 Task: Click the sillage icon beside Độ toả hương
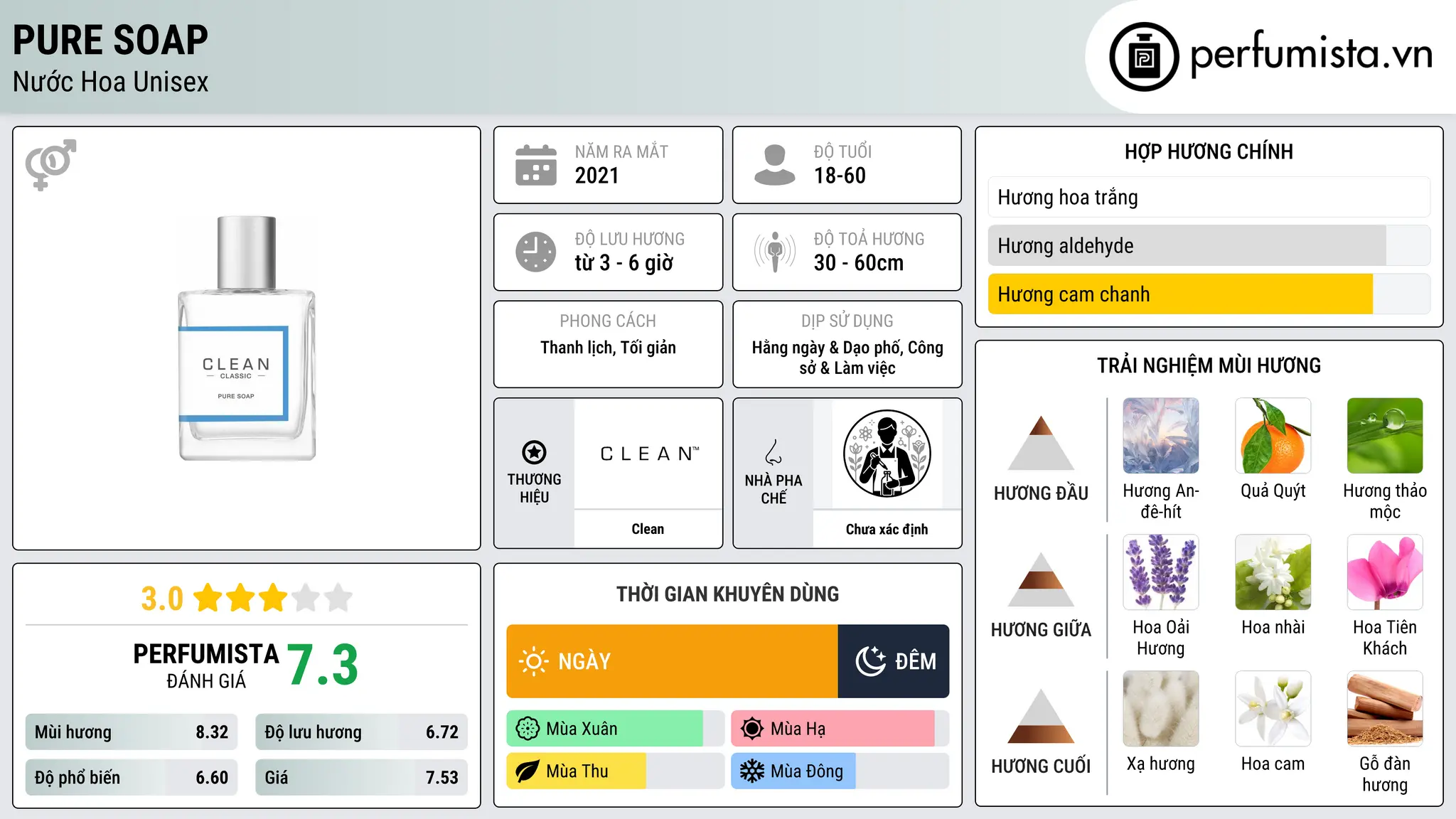click(x=775, y=252)
